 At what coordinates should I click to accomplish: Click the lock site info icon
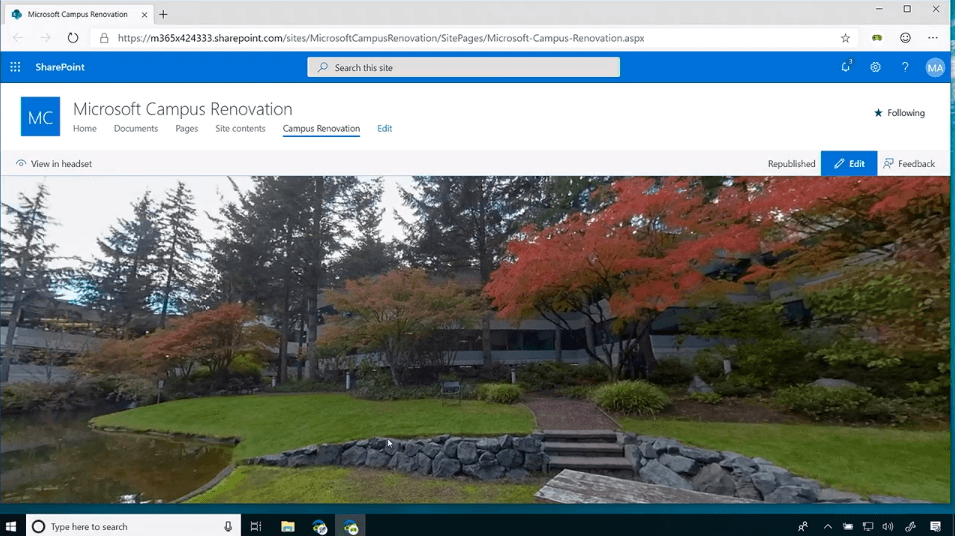tap(104, 38)
